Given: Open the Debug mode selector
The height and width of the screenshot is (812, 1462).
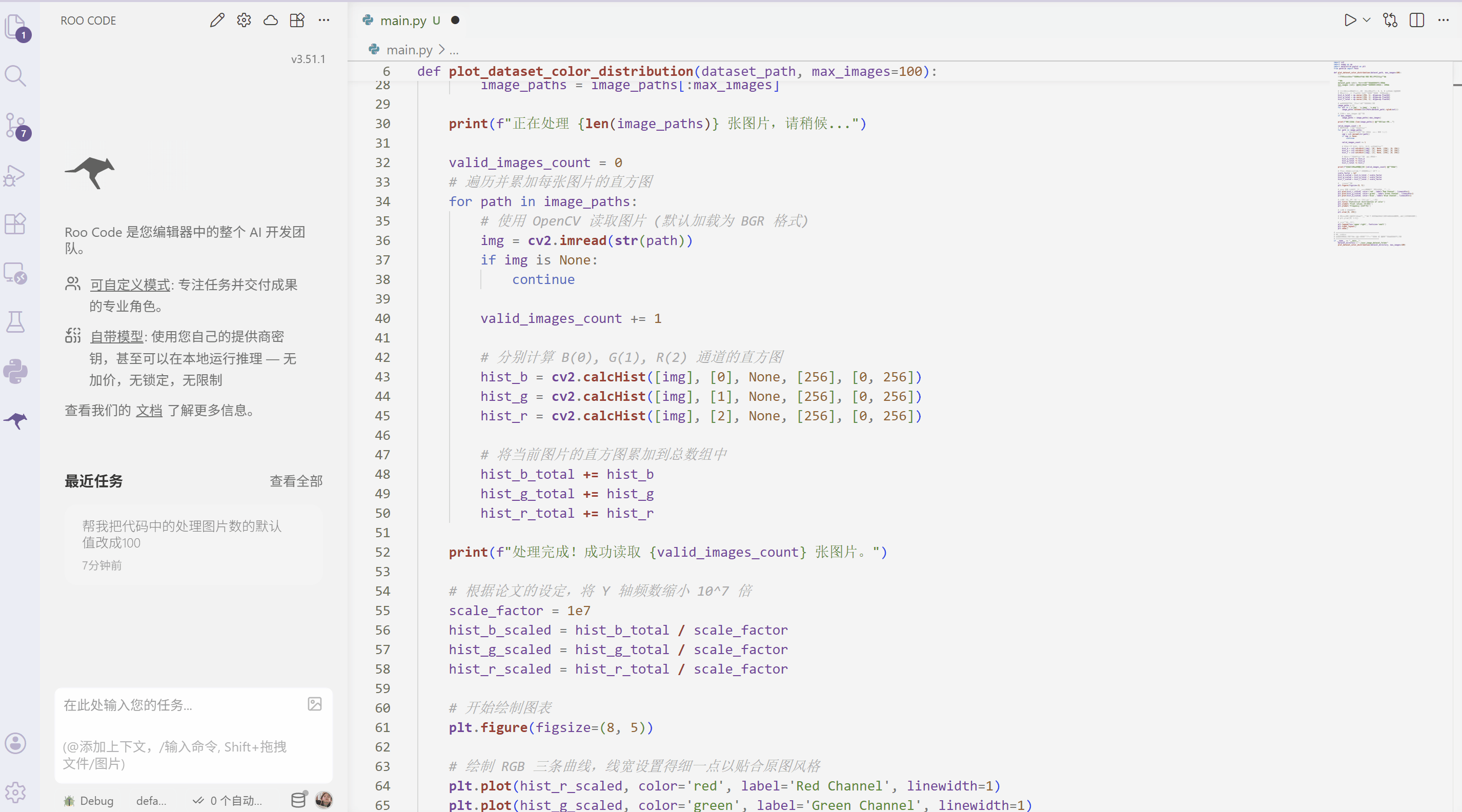Looking at the screenshot, I should point(89,800).
